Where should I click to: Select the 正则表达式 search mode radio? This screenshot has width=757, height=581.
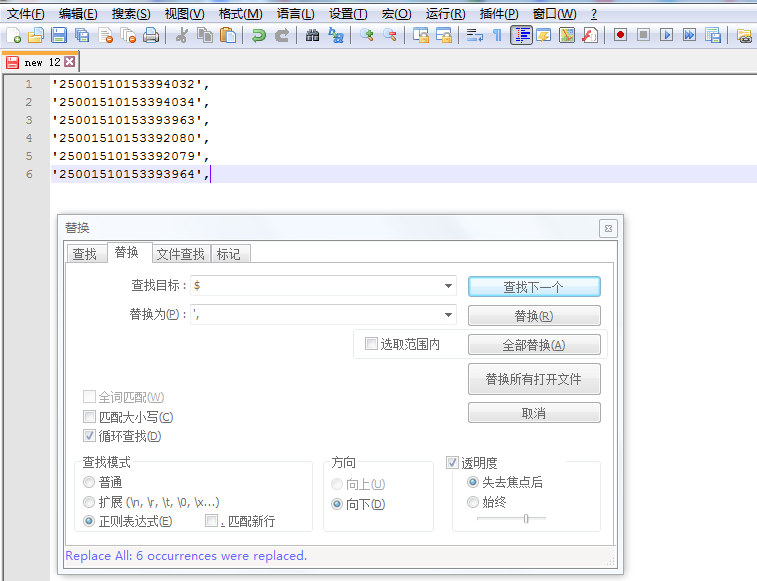click(89, 522)
